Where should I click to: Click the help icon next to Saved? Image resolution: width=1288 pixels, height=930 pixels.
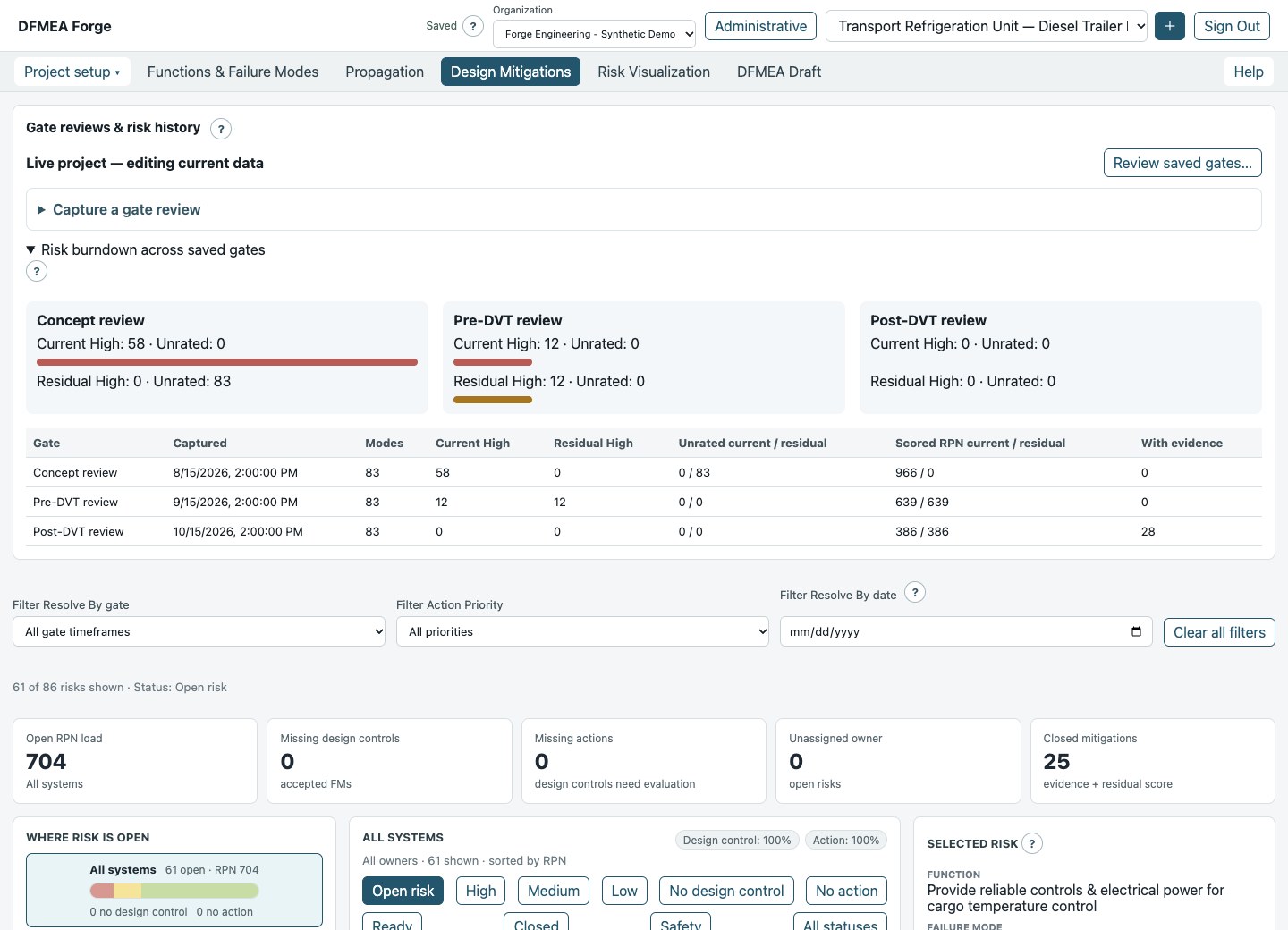point(473,27)
